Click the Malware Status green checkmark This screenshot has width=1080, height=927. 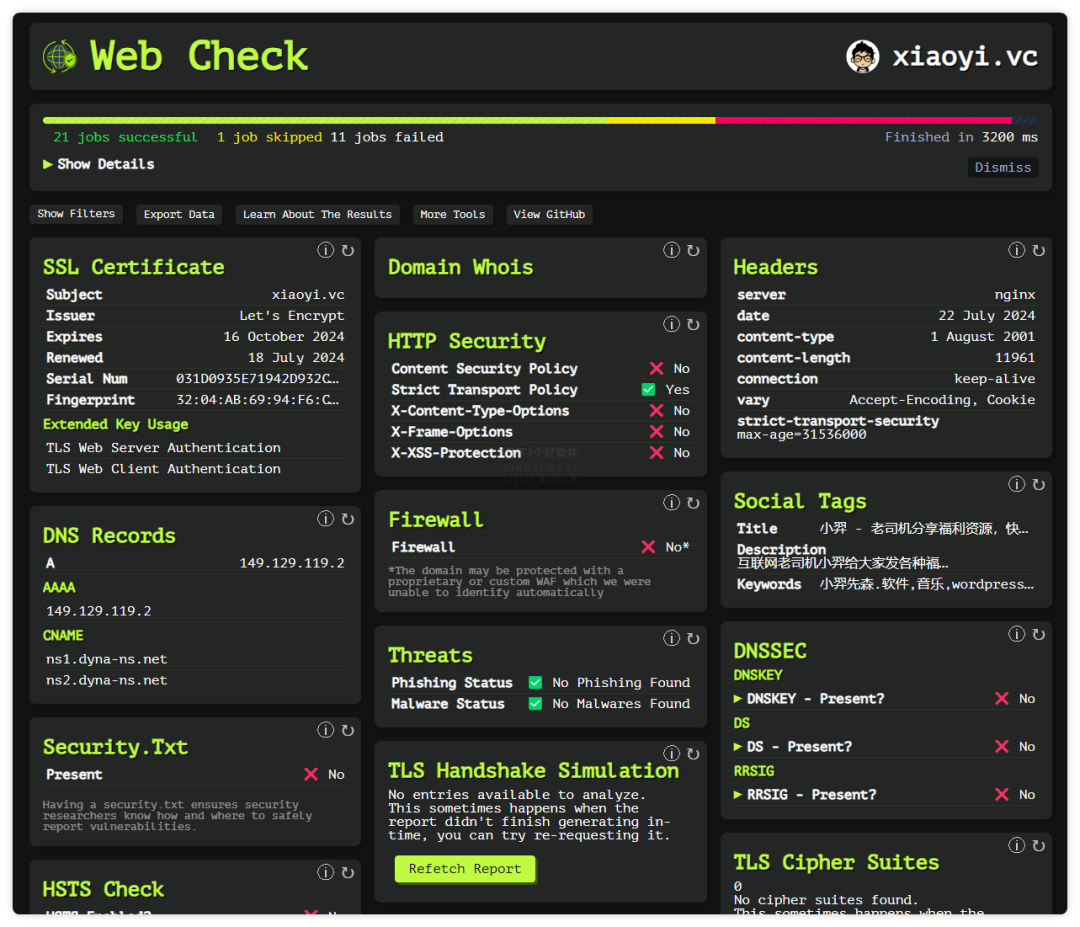tap(535, 704)
